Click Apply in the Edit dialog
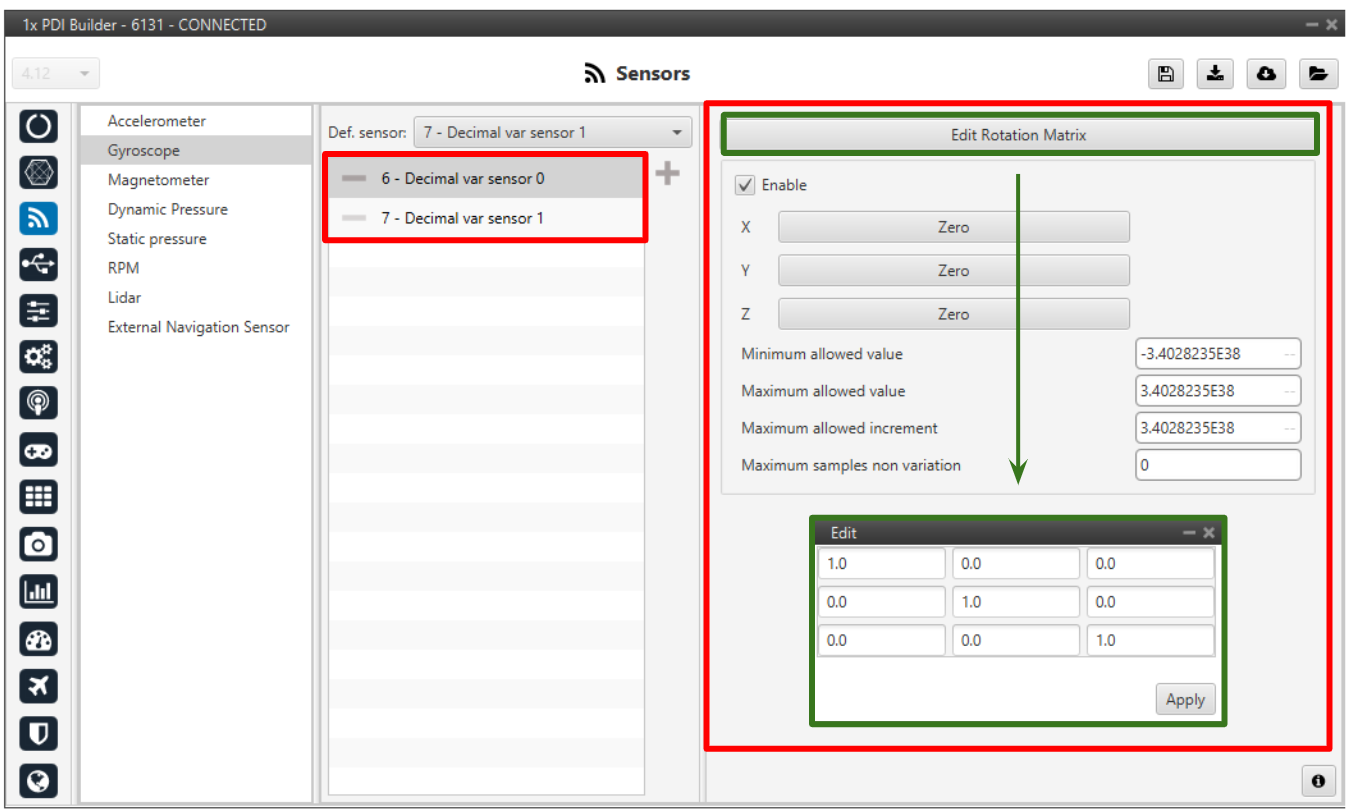This screenshot has width=1351, height=810. pos(1185,700)
